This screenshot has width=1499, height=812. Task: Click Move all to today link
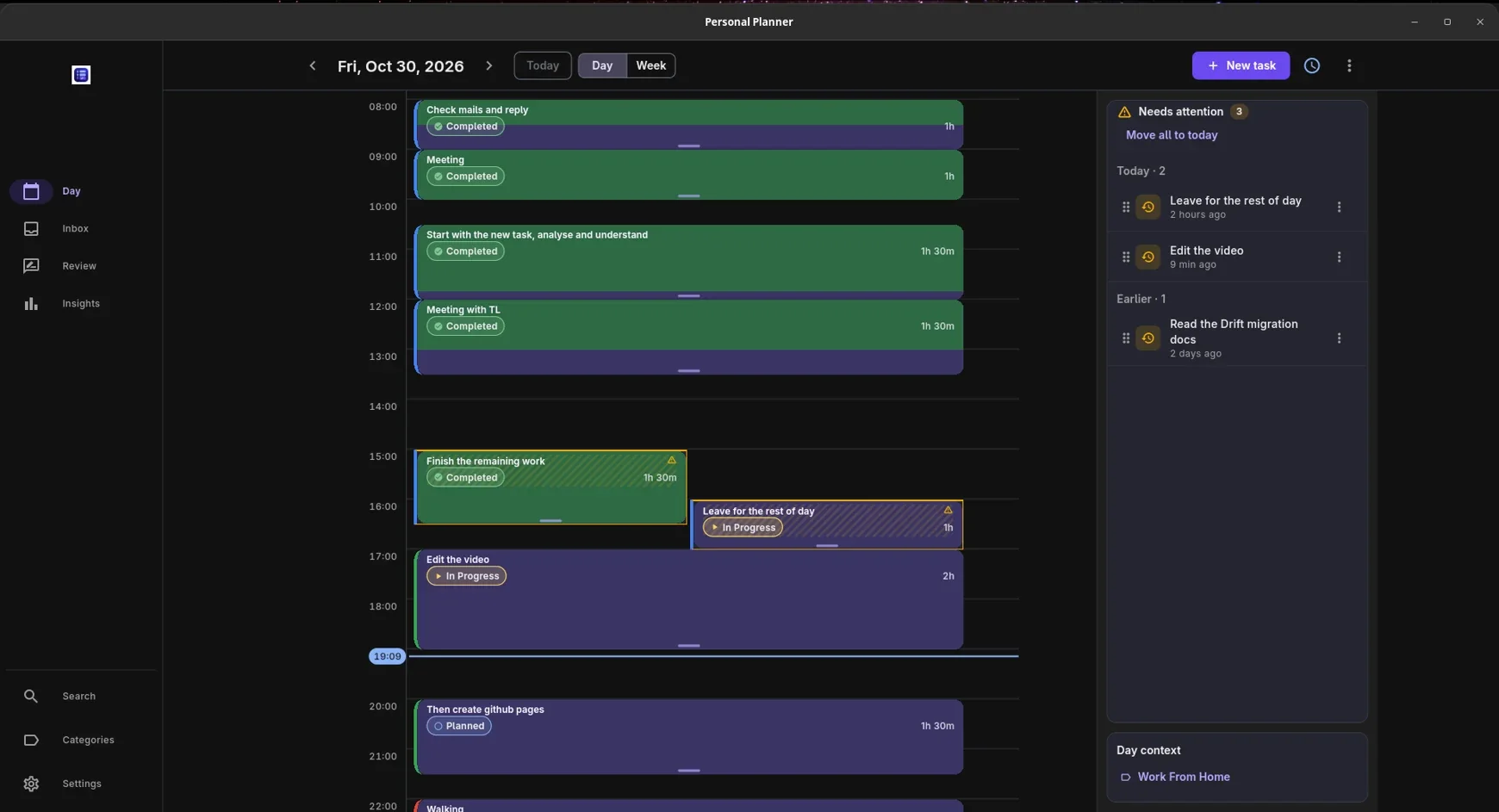coord(1172,135)
